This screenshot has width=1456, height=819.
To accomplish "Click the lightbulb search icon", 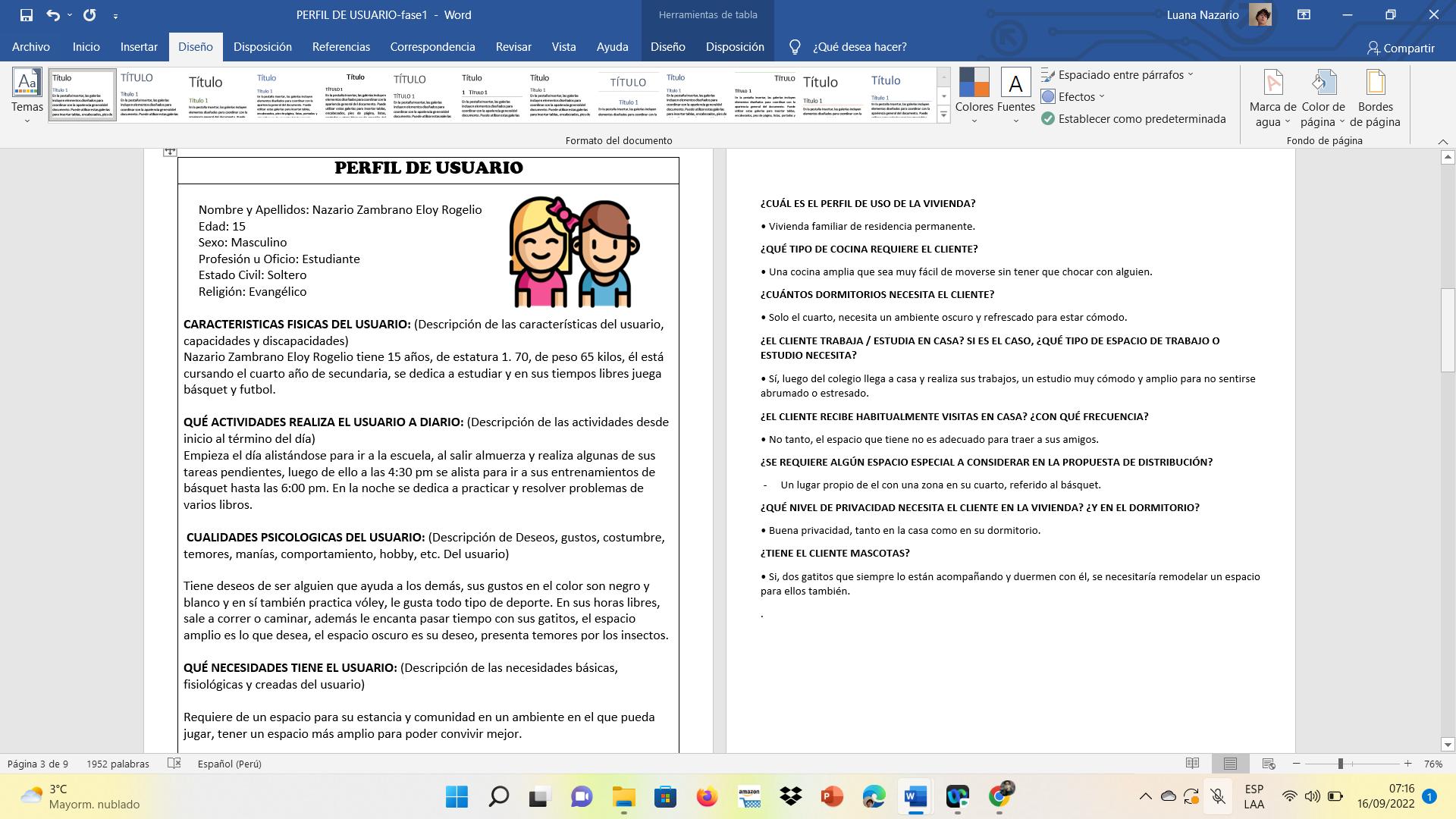I will coord(795,47).
